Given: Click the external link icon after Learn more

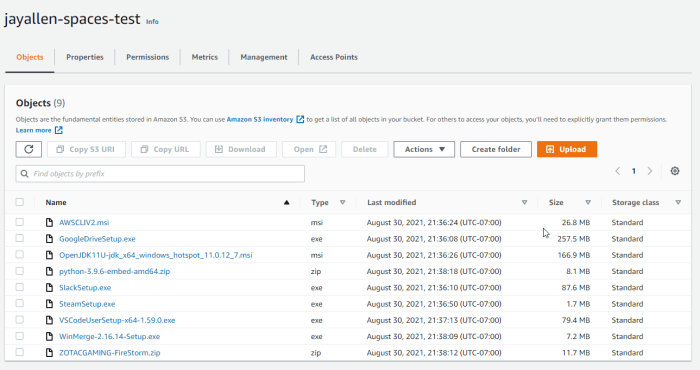Looking at the screenshot, I should [x=58, y=130].
